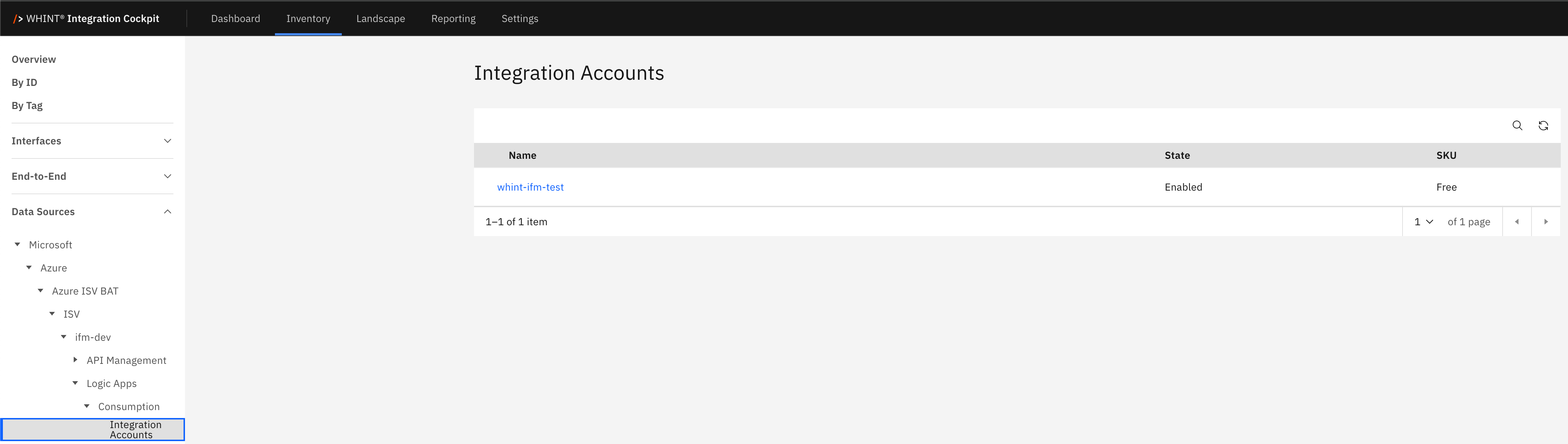1568x444 pixels.
Task: Expand the API Management tree node
Action: pos(76,360)
